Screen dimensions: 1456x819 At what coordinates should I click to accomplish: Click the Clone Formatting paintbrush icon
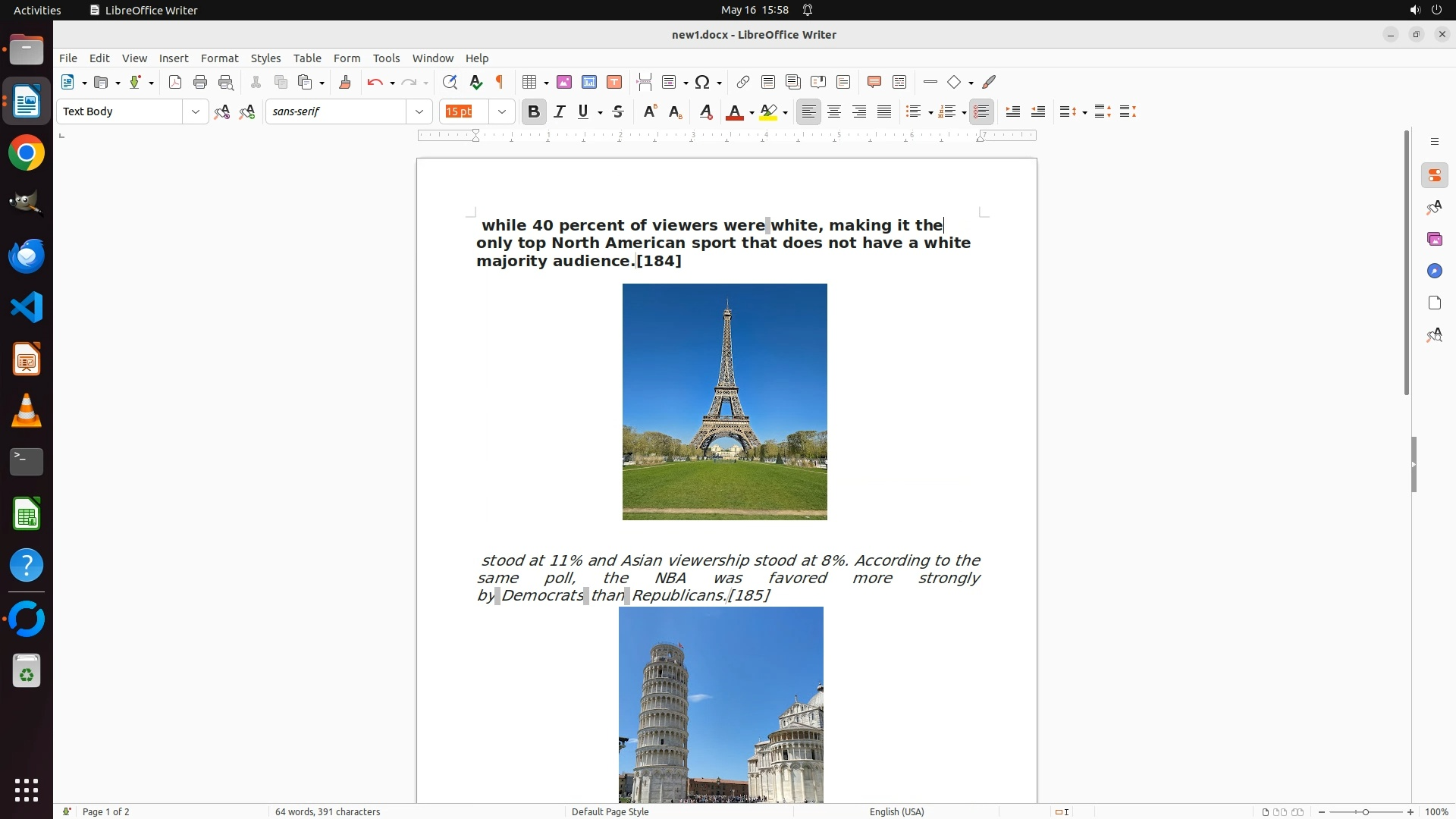point(345,82)
